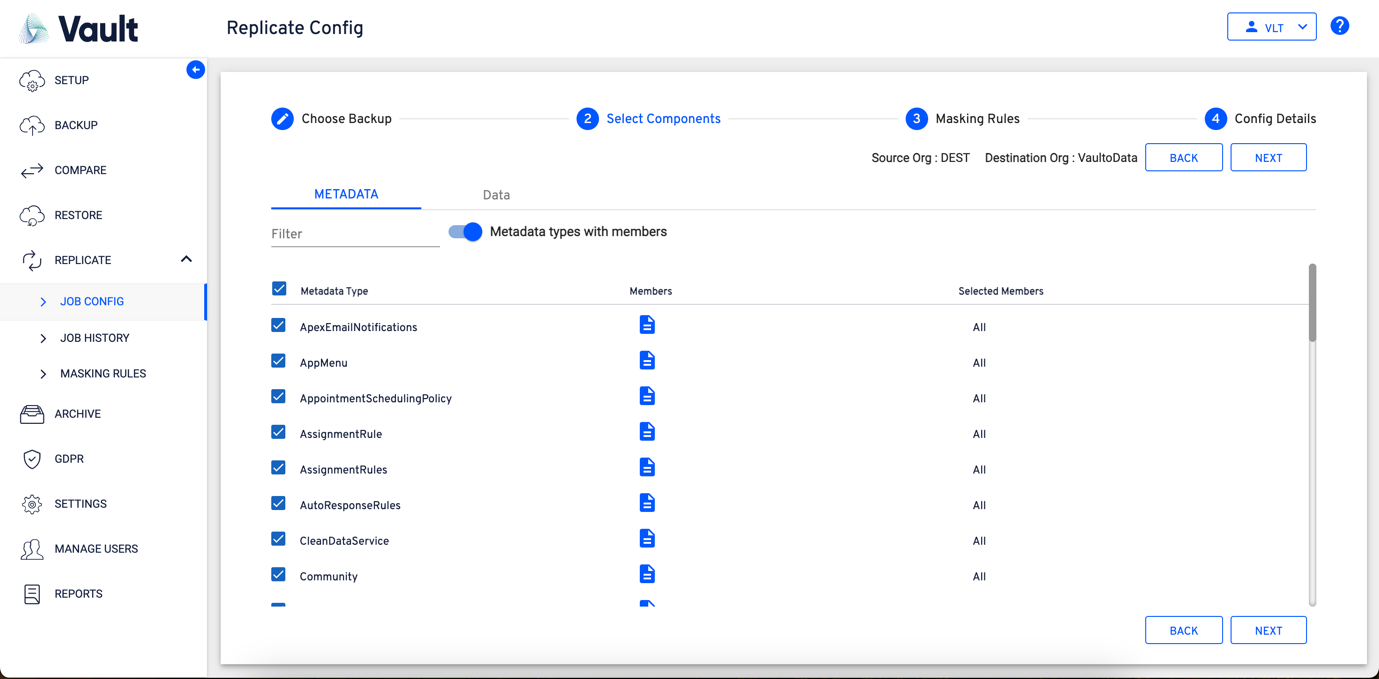This screenshot has height=679, width=1379.
Task: Collapse sidebar using the blue arrow icon
Action: coord(196,70)
